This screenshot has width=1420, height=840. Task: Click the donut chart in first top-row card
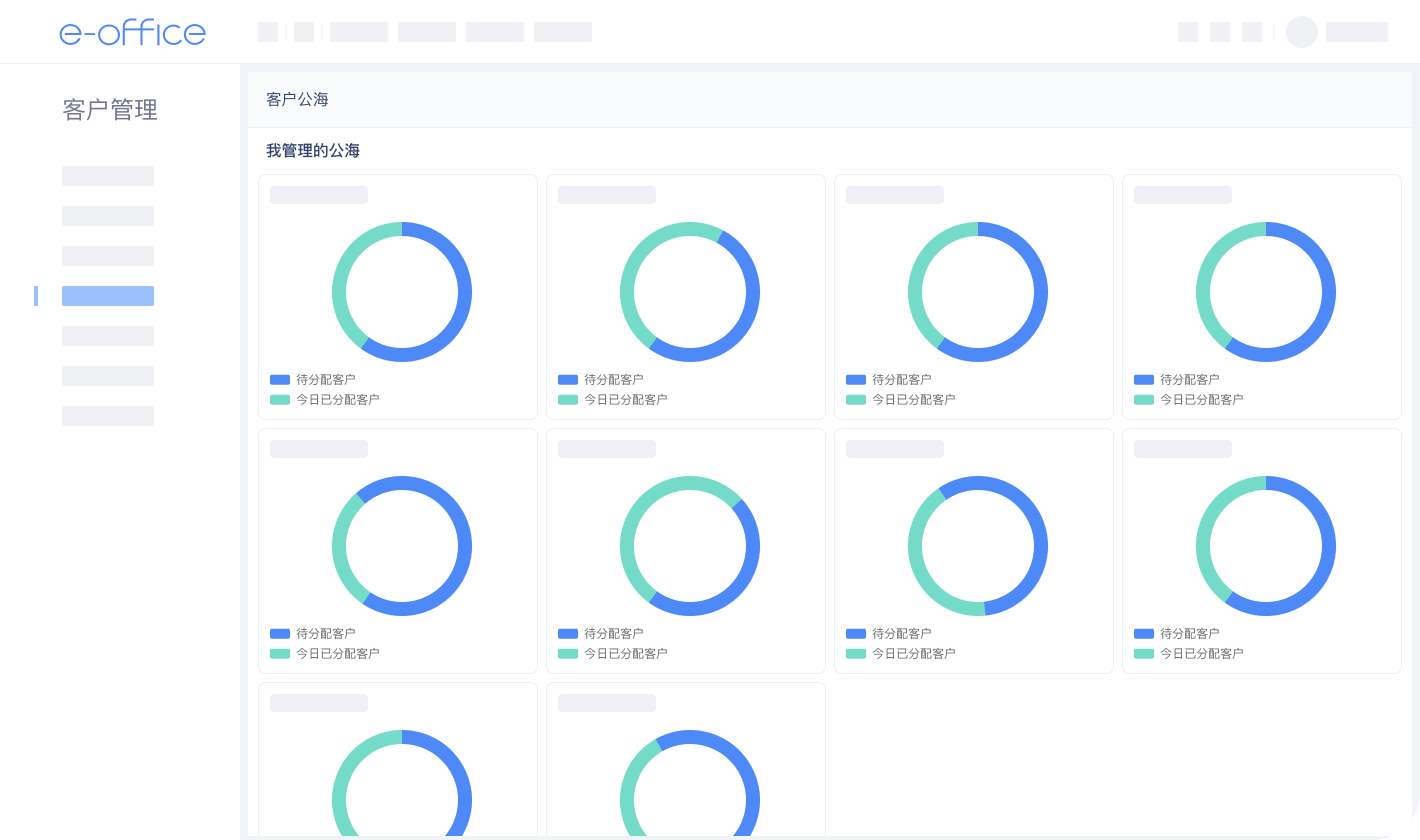tap(402, 292)
